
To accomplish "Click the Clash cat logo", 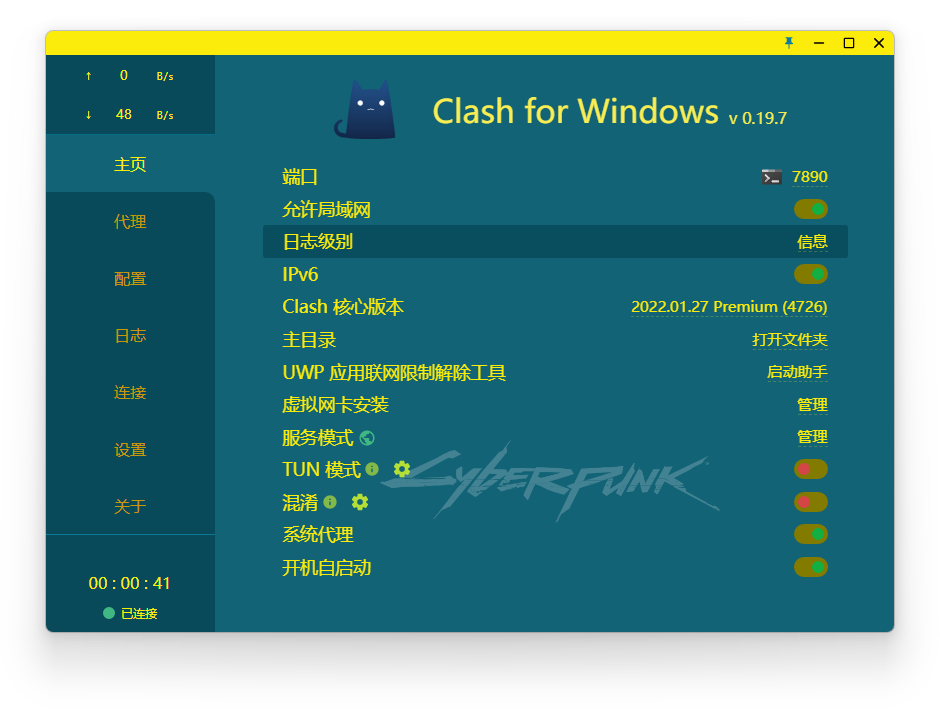I will 364,110.
